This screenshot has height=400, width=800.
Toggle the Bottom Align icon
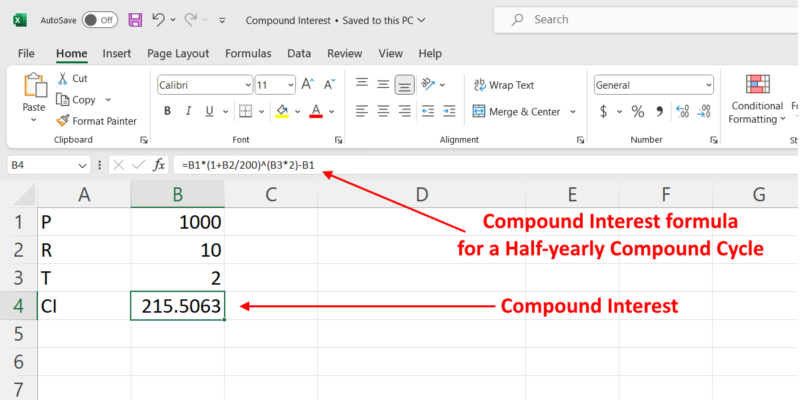[405, 85]
